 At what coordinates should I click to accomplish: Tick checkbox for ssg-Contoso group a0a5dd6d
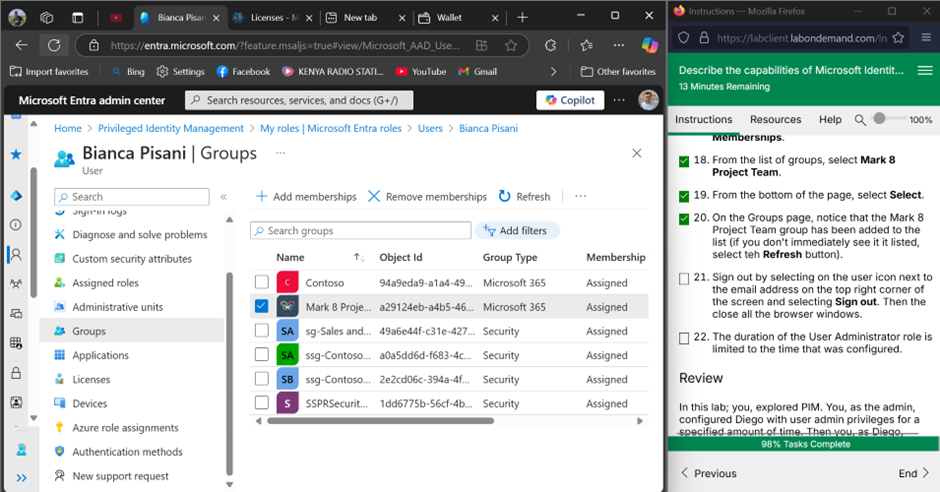click(261, 354)
